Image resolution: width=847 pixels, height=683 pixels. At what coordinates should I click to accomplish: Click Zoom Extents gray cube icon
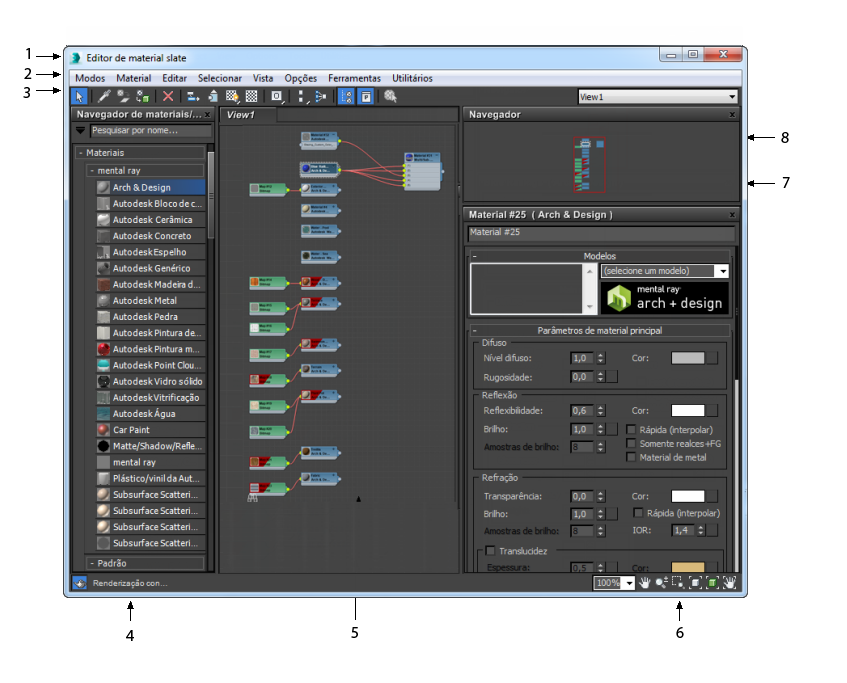[x=695, y=583]
